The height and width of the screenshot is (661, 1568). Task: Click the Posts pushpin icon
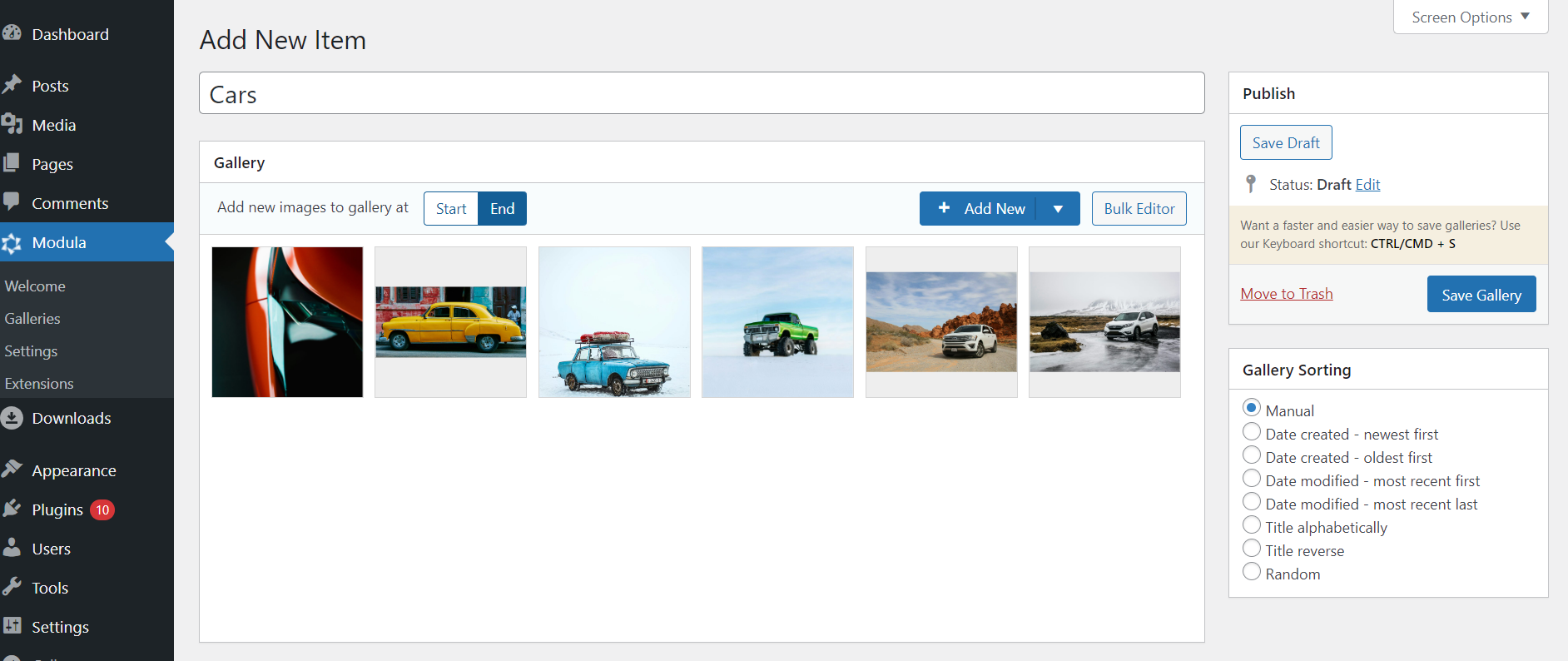point(12,85)
